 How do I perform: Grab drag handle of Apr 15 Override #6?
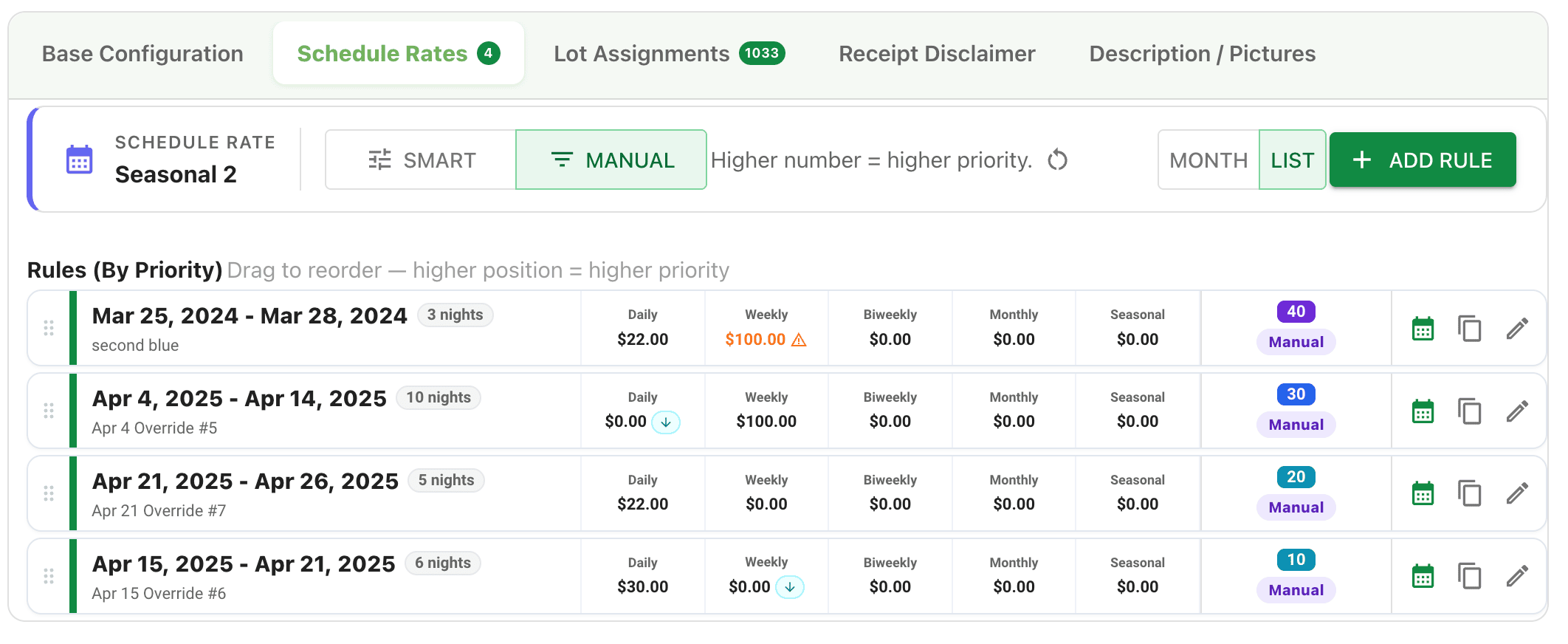coord(49,576)
